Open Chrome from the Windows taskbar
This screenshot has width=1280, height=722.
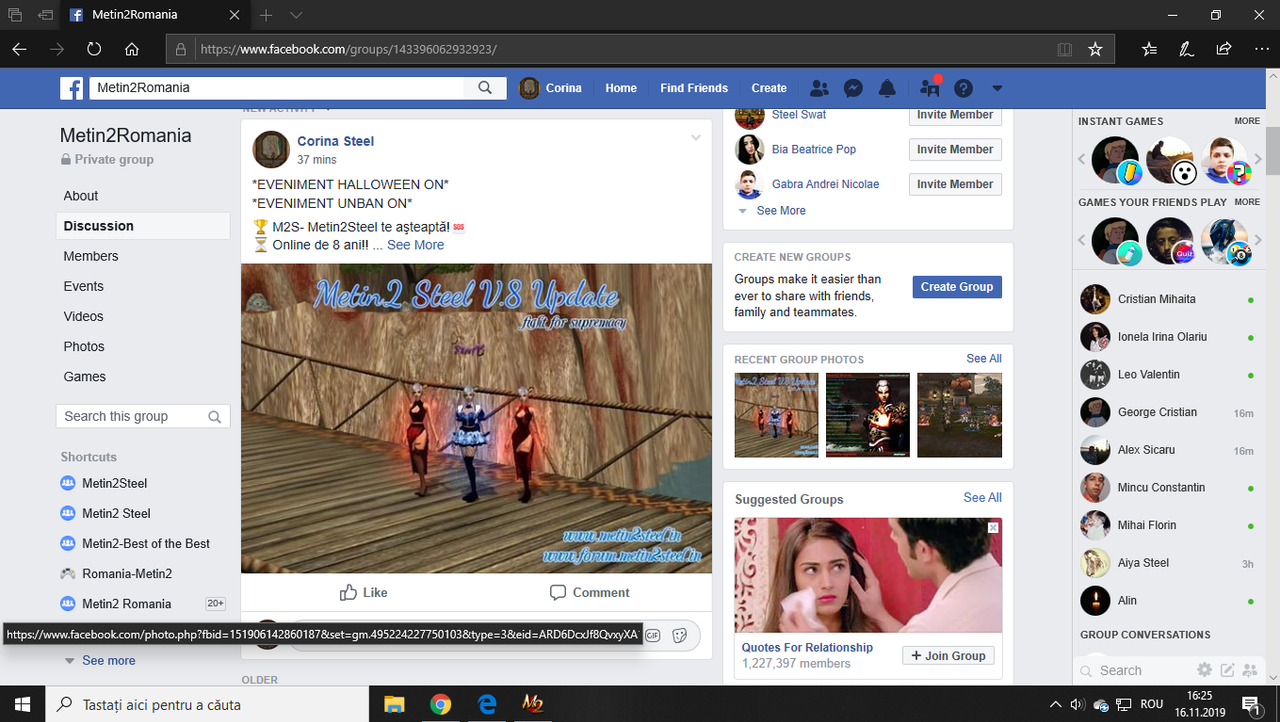(440, 704)
